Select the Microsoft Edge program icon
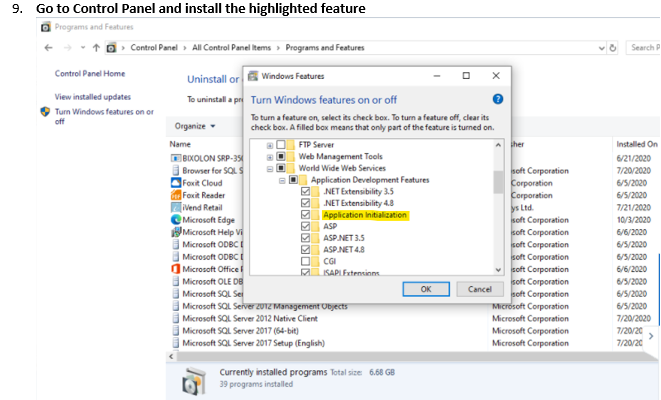Image resolution: width=661 pixels, height=400 pixels. pos(176,220)
